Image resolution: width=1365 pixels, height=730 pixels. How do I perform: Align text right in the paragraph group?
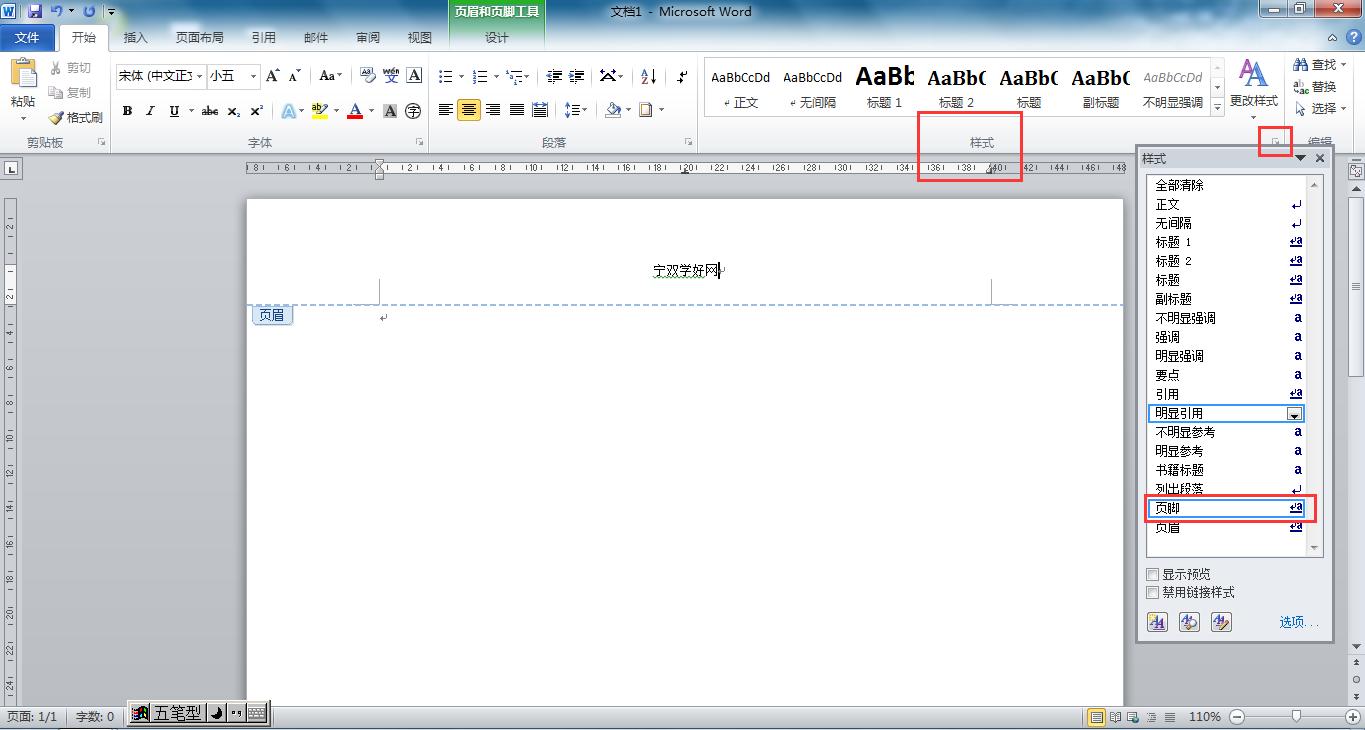493,110
